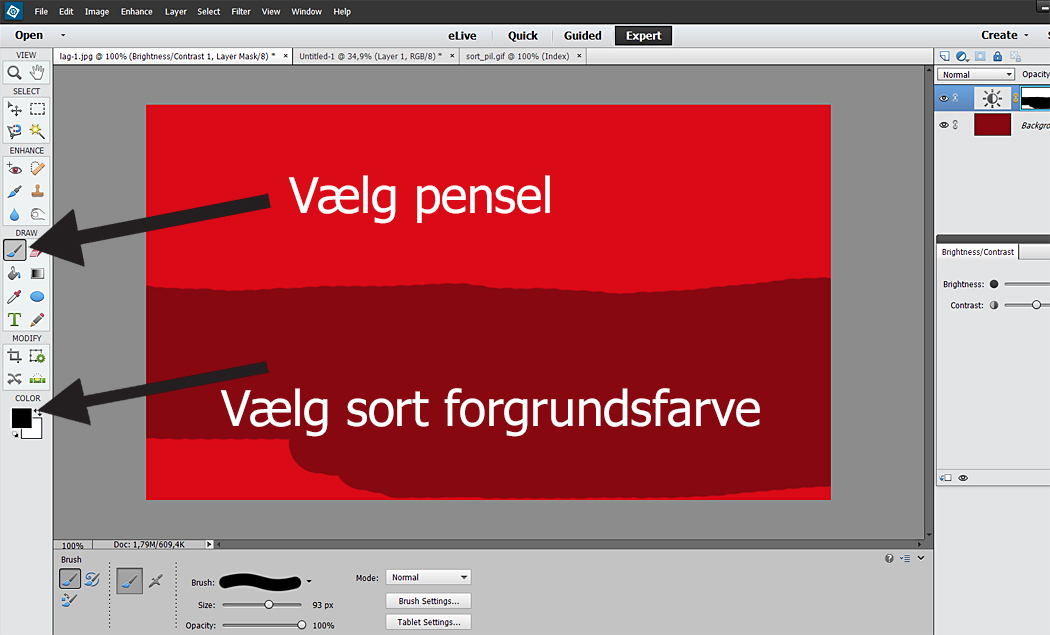1050x635 pixels.
Task: Select the Zoom magnifier tool
Action: (15, 72)
